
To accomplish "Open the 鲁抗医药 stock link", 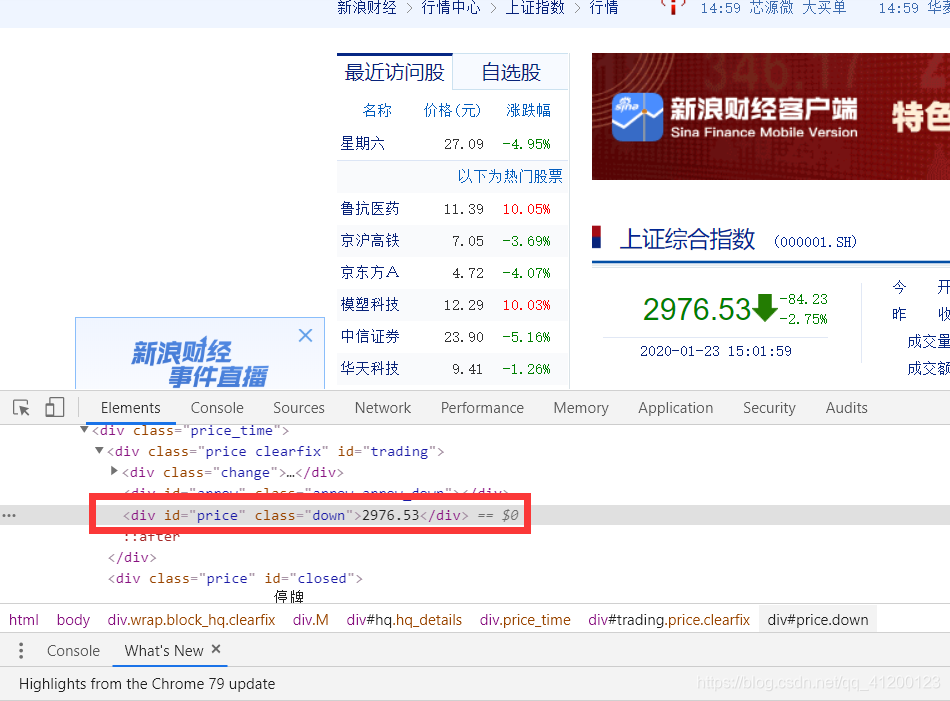I will [x=370, y=208].
